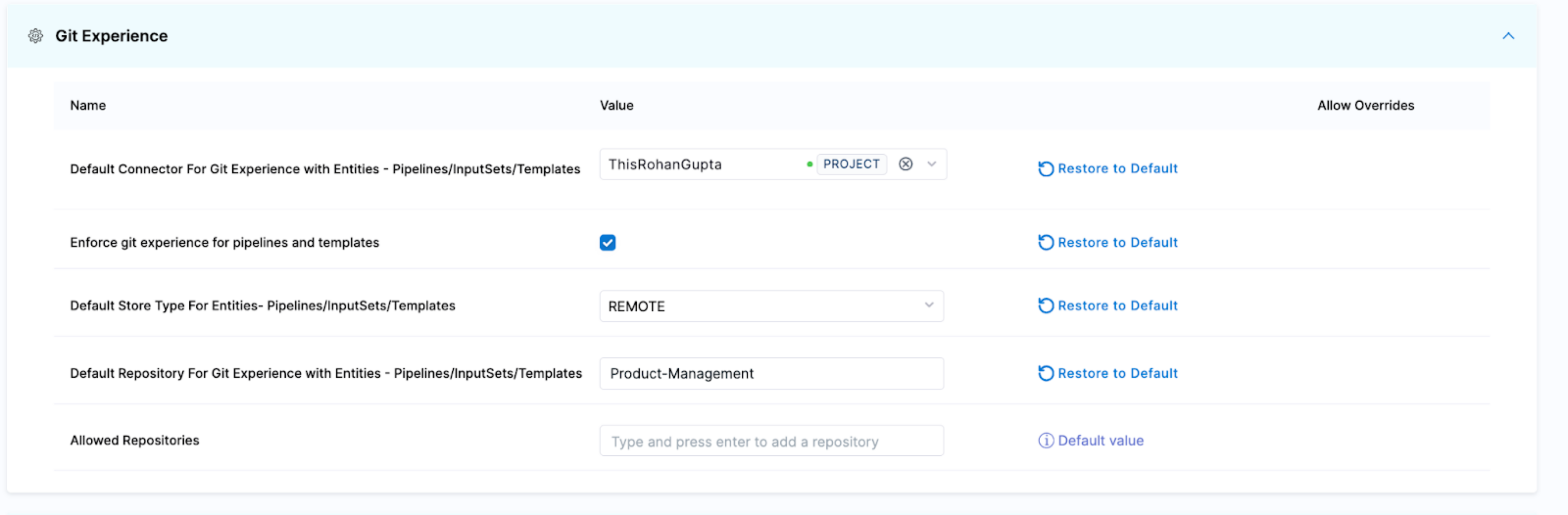Click the info icon beside Default value
The height and width of the screenshot is (515, 1568).
click(1045, 441)
